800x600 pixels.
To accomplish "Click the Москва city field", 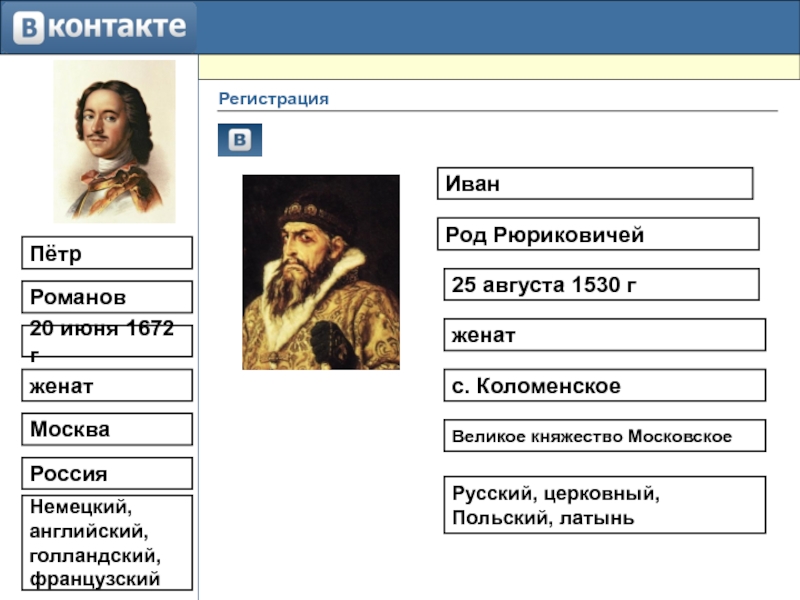I will (107, 429).
